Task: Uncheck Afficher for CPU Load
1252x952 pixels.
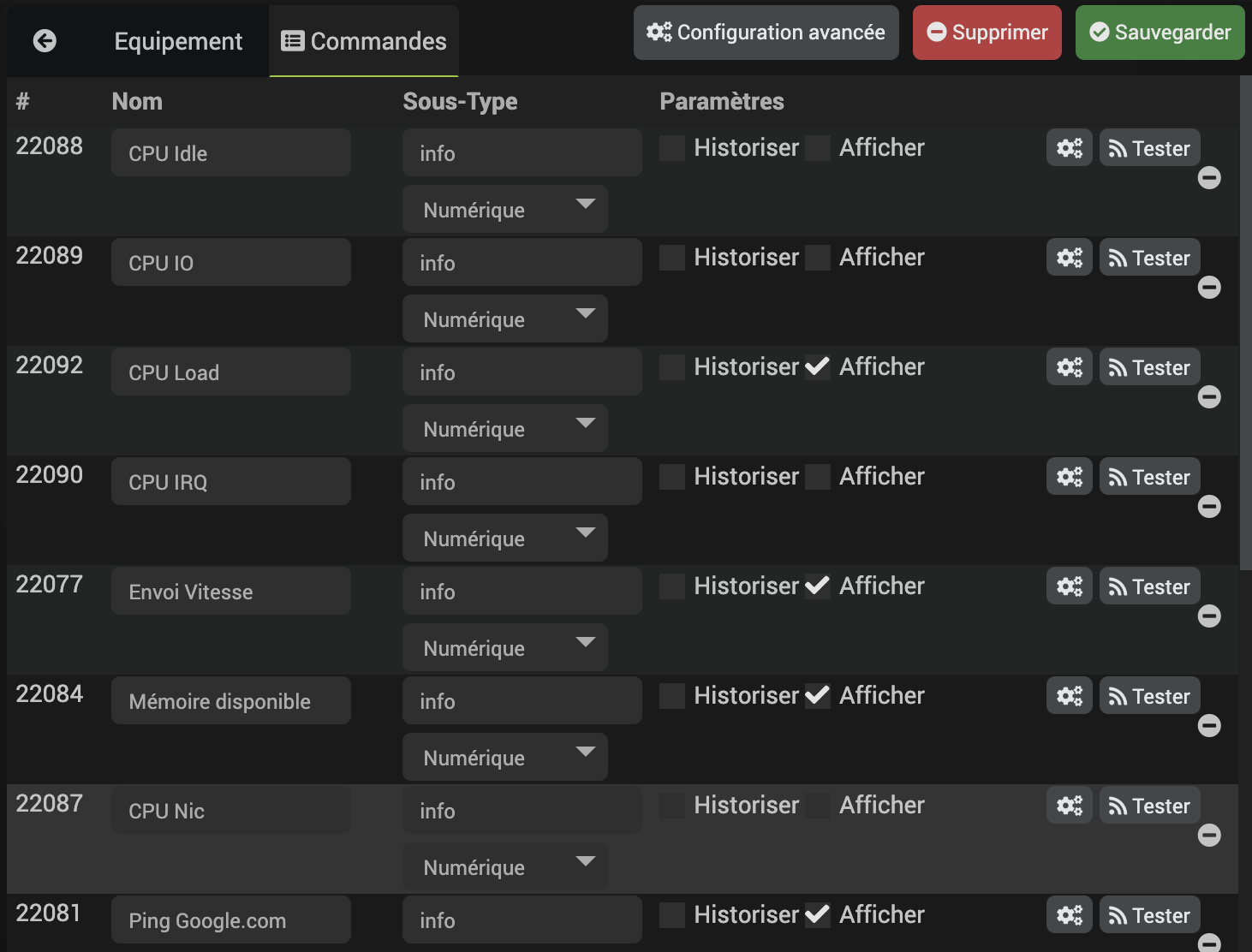Action: 818,367
